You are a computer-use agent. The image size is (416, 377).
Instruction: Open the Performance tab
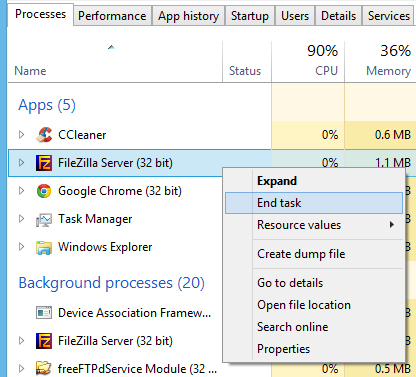(x=112, y=16)
